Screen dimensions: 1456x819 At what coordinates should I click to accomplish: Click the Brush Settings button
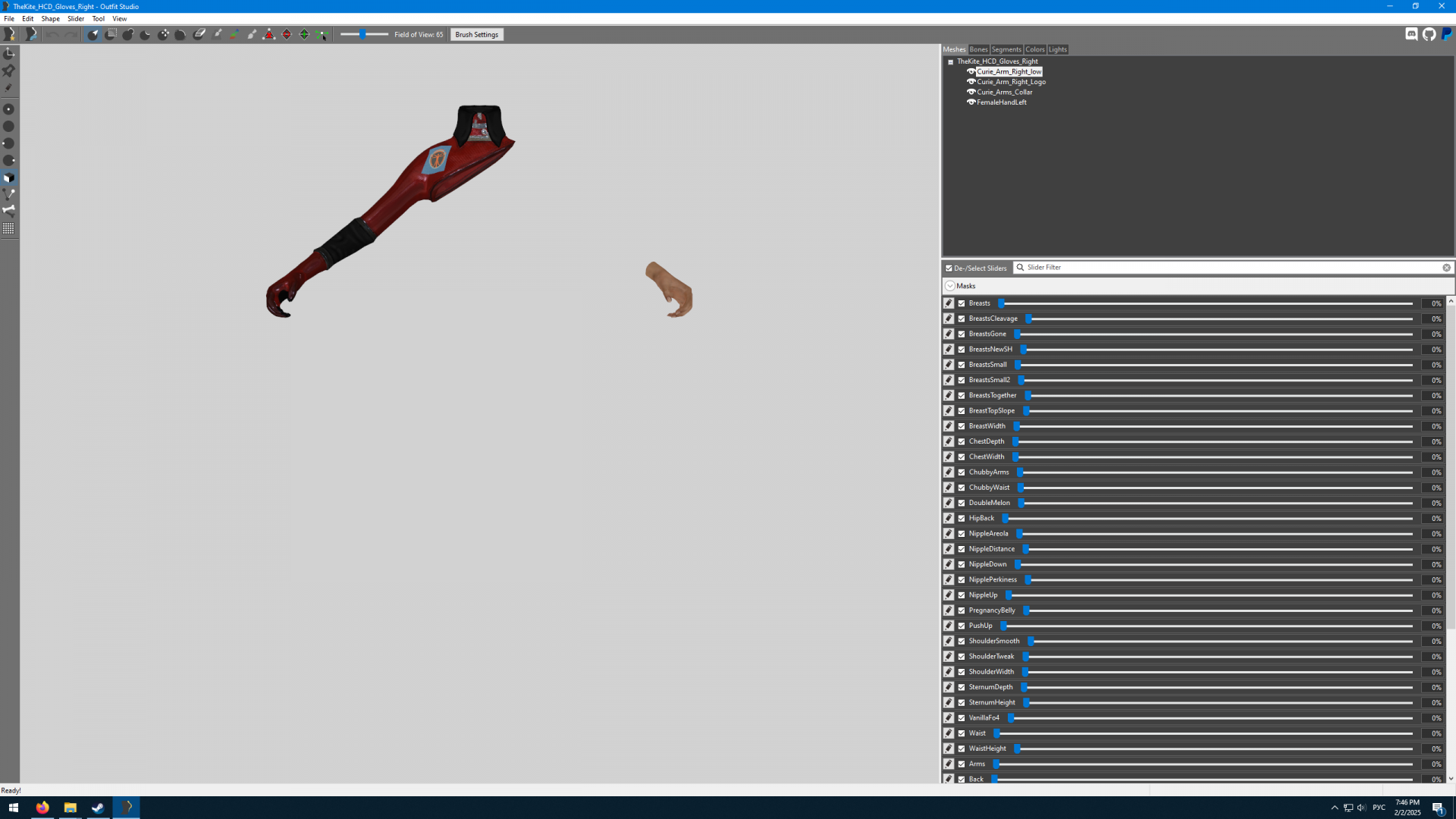coord(476,34)
